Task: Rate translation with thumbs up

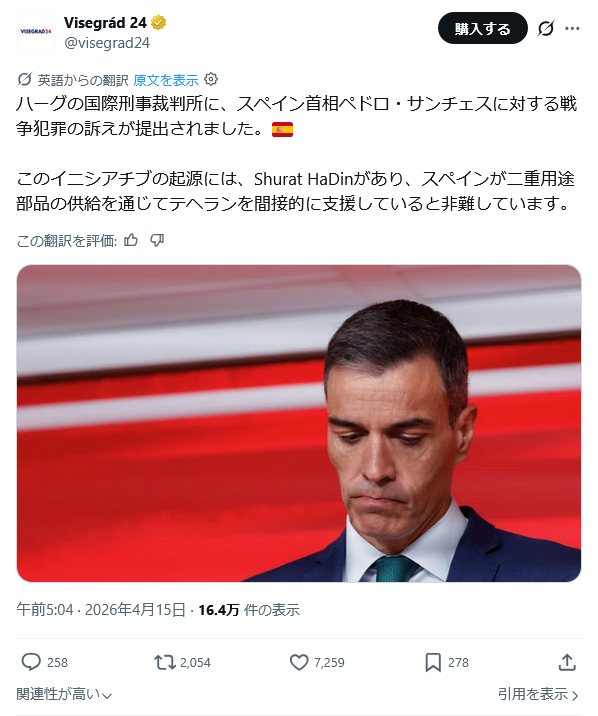Action: click(x=131, y=240)
